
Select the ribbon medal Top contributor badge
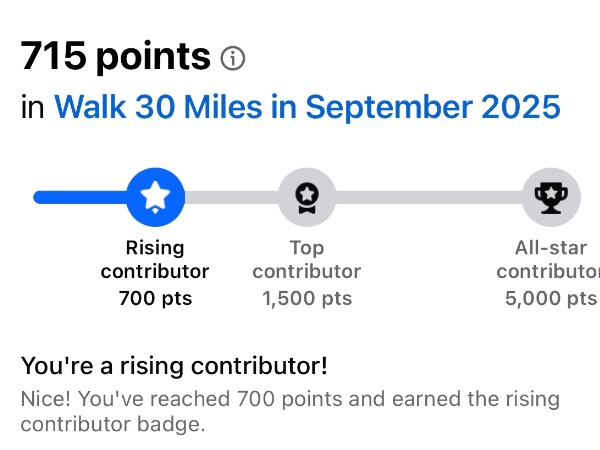[x=306, y=197]
